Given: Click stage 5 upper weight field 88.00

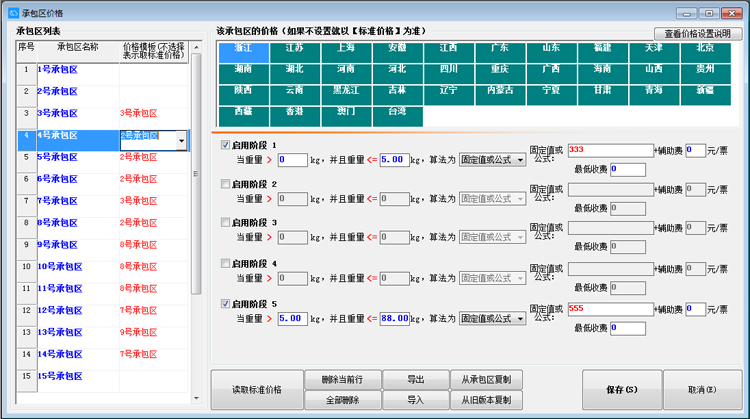Looking at the screenshot, I should [395, 319].
